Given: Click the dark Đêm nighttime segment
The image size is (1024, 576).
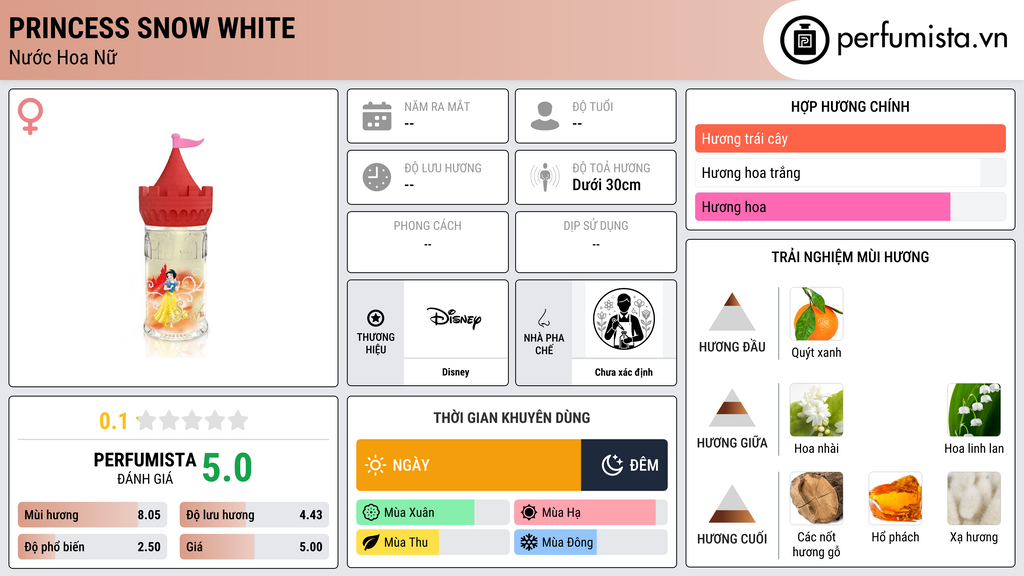Looking at the screenshot, I should (624, 465).
